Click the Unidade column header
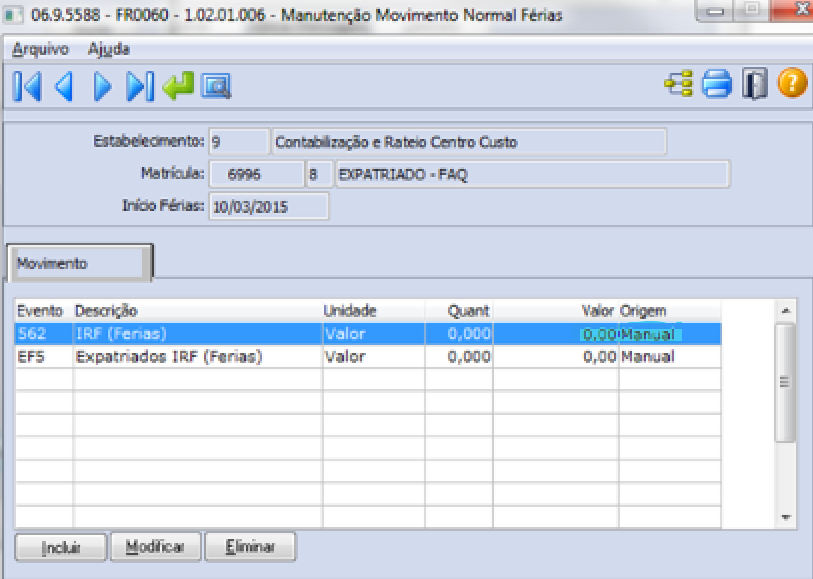The width and height of the screenshot is (813, 579). coord(373,310)
